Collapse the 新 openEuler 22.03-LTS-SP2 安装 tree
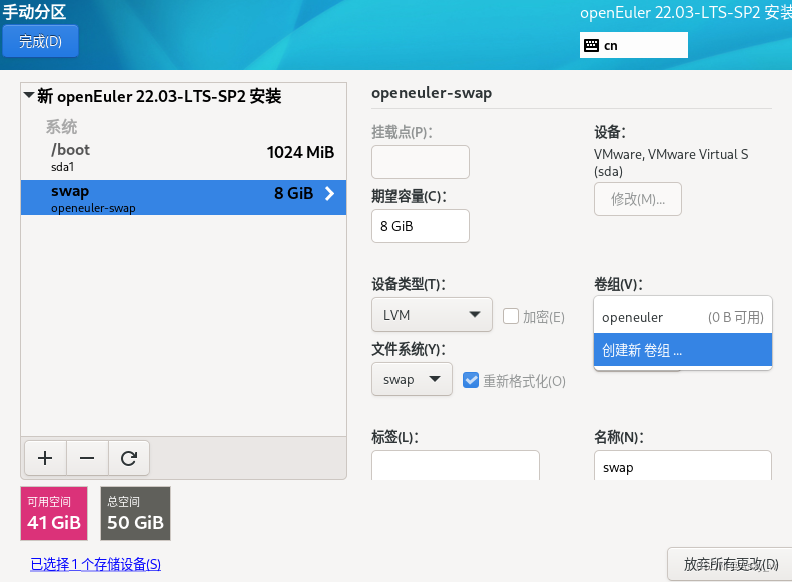This screenshot has height=582, width=792. click(29, 95)
